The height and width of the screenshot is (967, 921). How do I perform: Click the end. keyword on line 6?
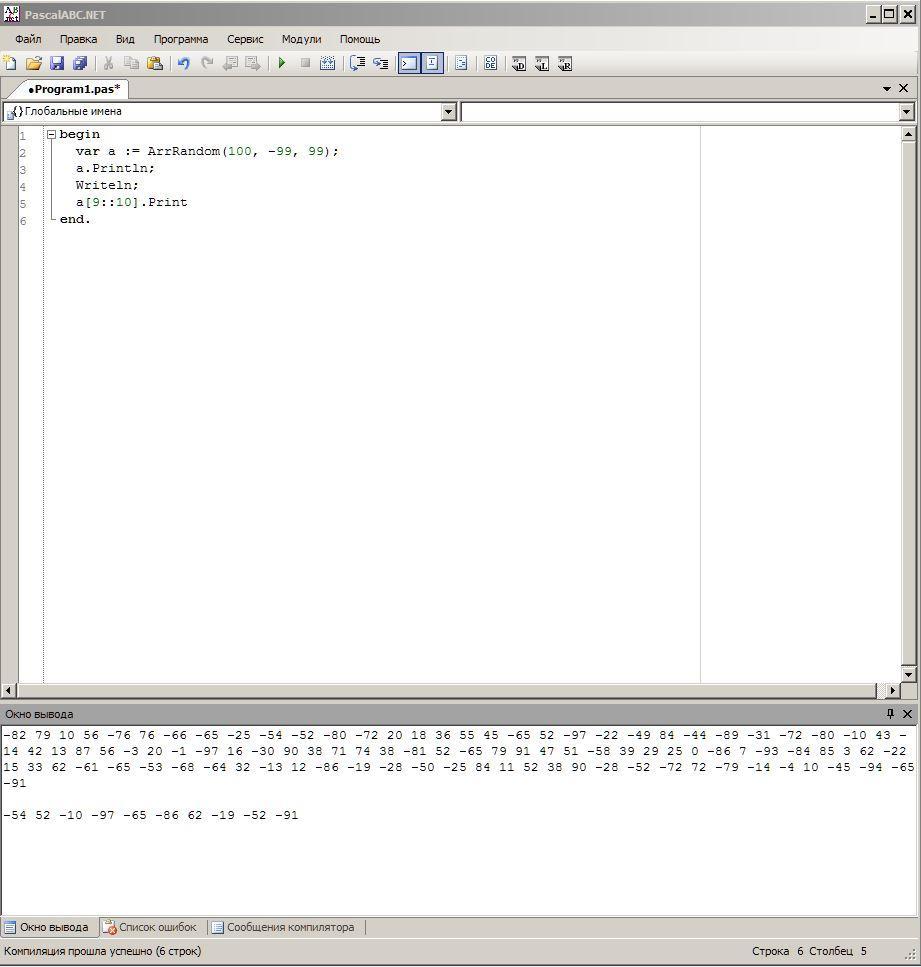tap(75, 219)
